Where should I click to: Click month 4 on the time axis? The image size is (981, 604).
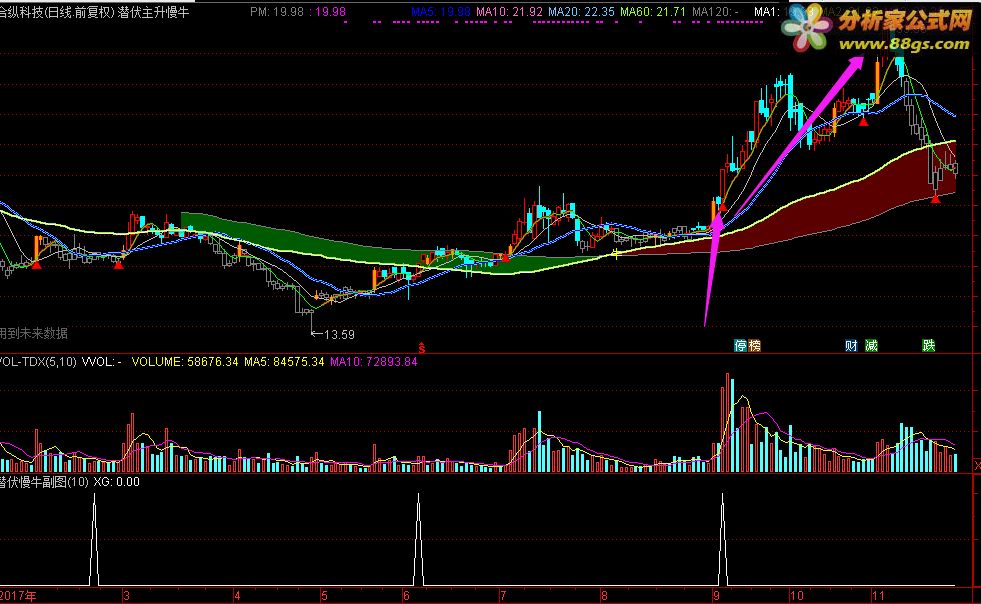tap(237, 596)
